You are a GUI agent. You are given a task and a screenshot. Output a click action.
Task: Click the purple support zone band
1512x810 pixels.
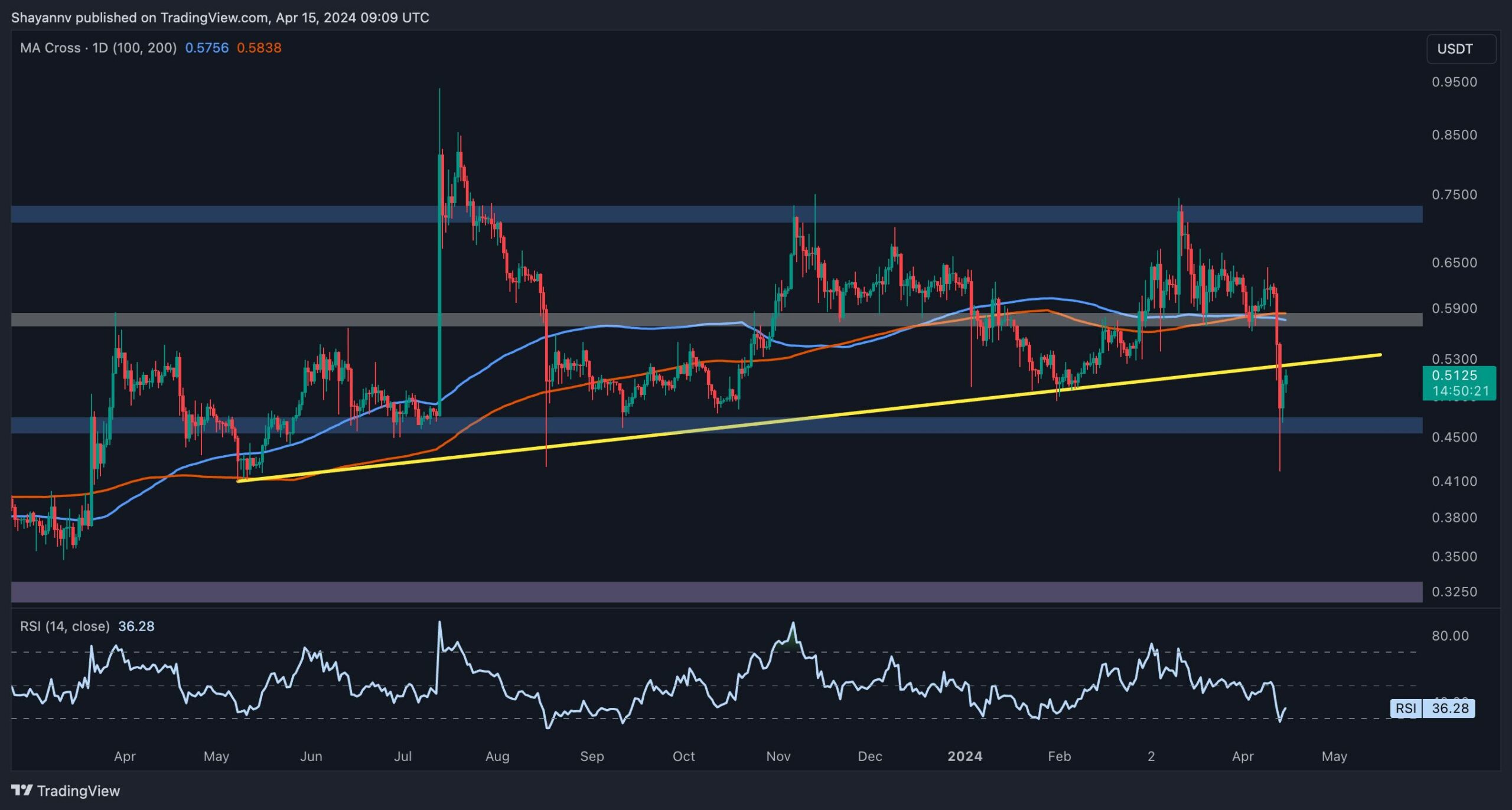click(709, 592)
